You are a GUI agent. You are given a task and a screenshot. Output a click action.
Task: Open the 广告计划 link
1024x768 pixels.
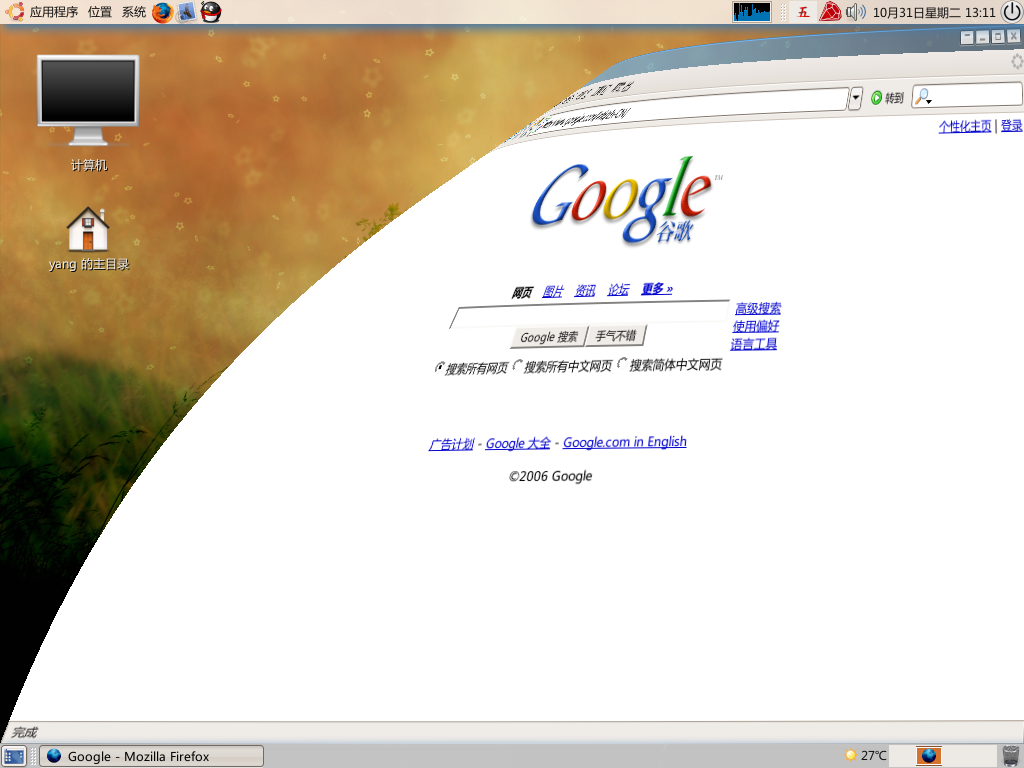coord(451,444)
